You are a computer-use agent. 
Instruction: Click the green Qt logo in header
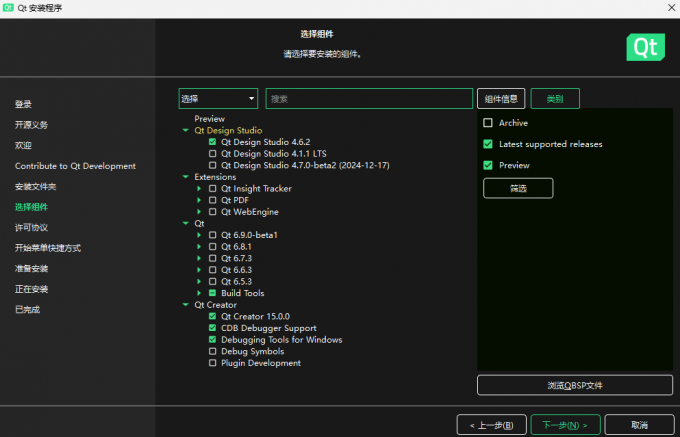(x=643, y=47)
